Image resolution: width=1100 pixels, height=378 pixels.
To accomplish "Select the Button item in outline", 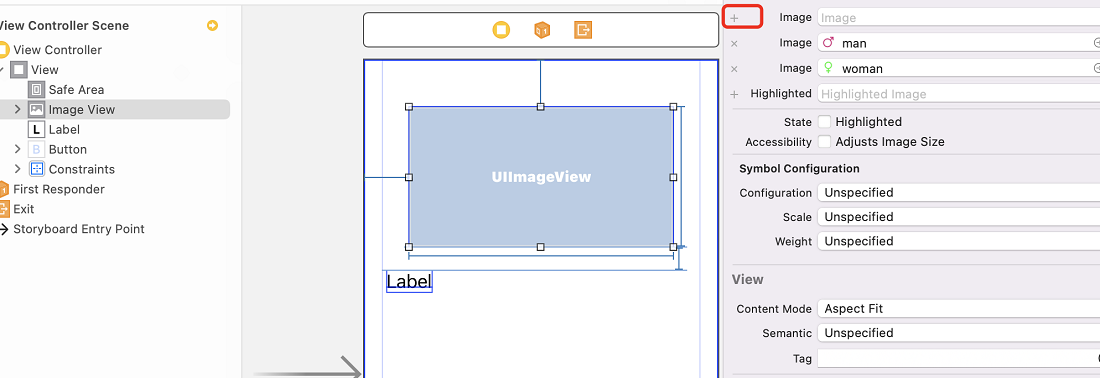I will (x=67, y=149).
